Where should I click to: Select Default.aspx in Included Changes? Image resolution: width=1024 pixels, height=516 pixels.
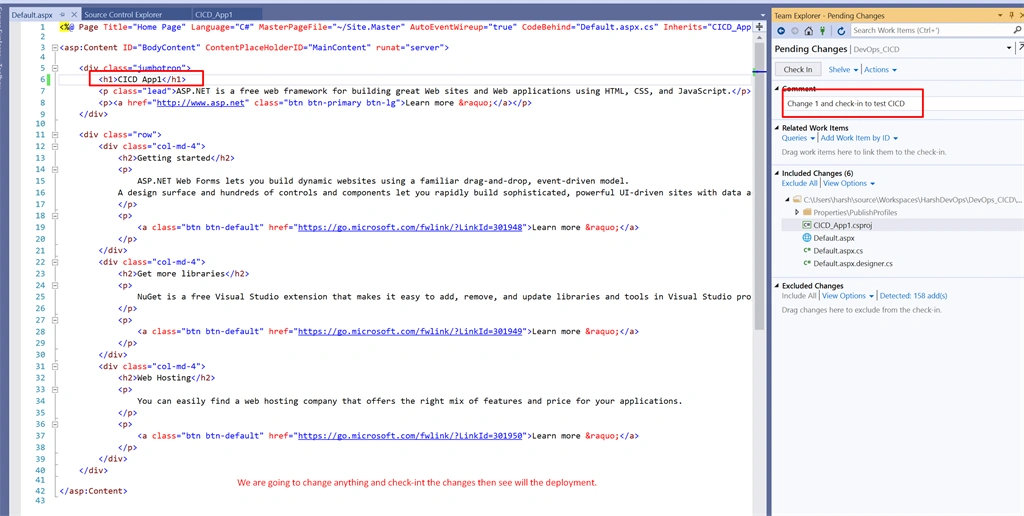pyautogui.click(x=833, y=238)
